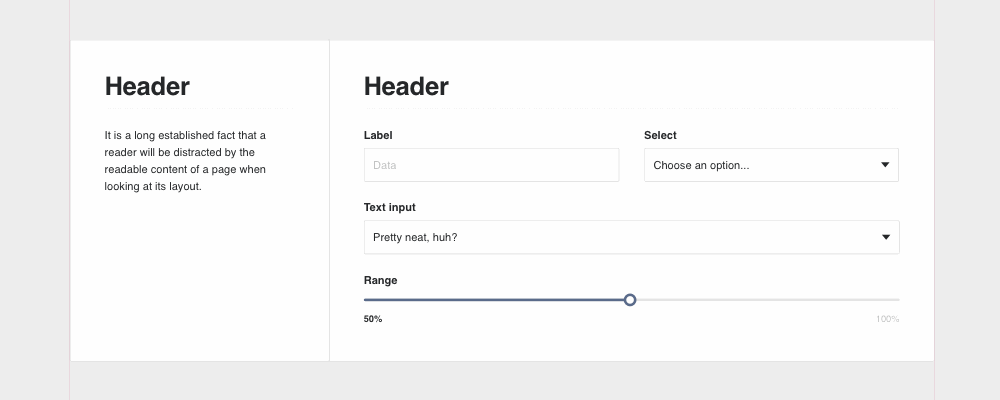Click the Header title in the form panel
Image resolution: width=1000 pixels, height=400 pixels.
pyautogui.click(x=406, y=87)
